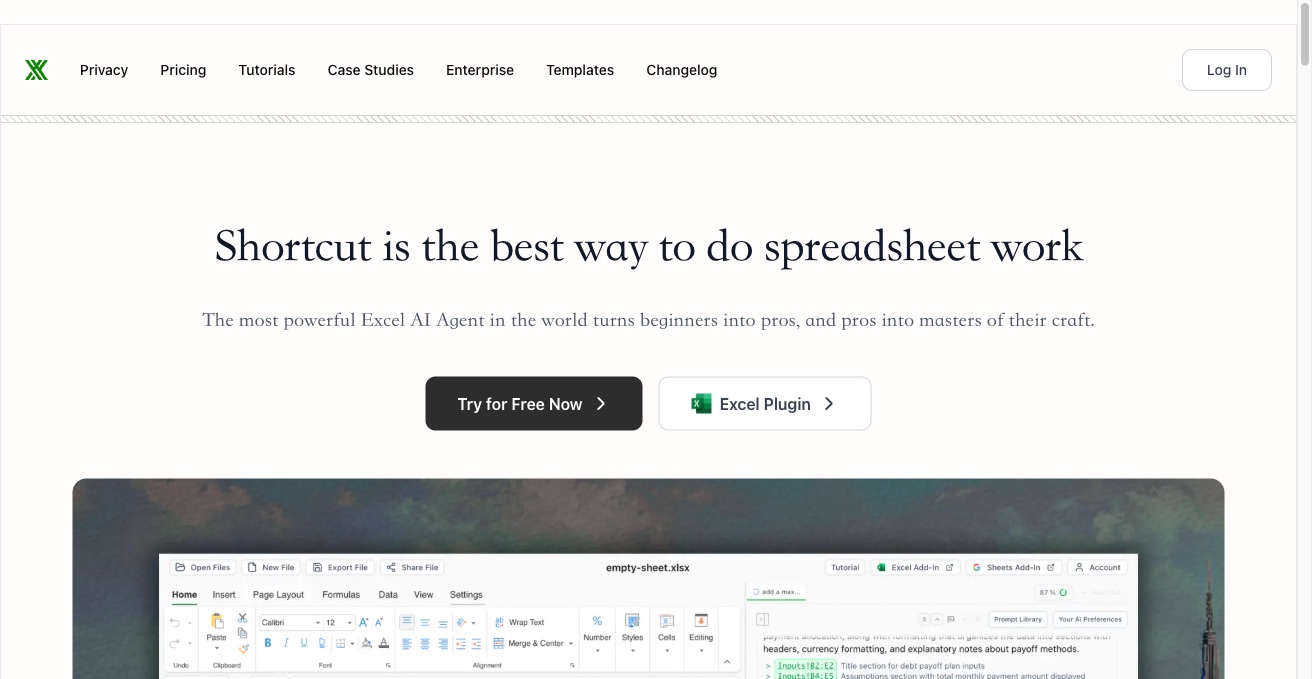Click the Format Painter brush icon

tap(243, 648)
